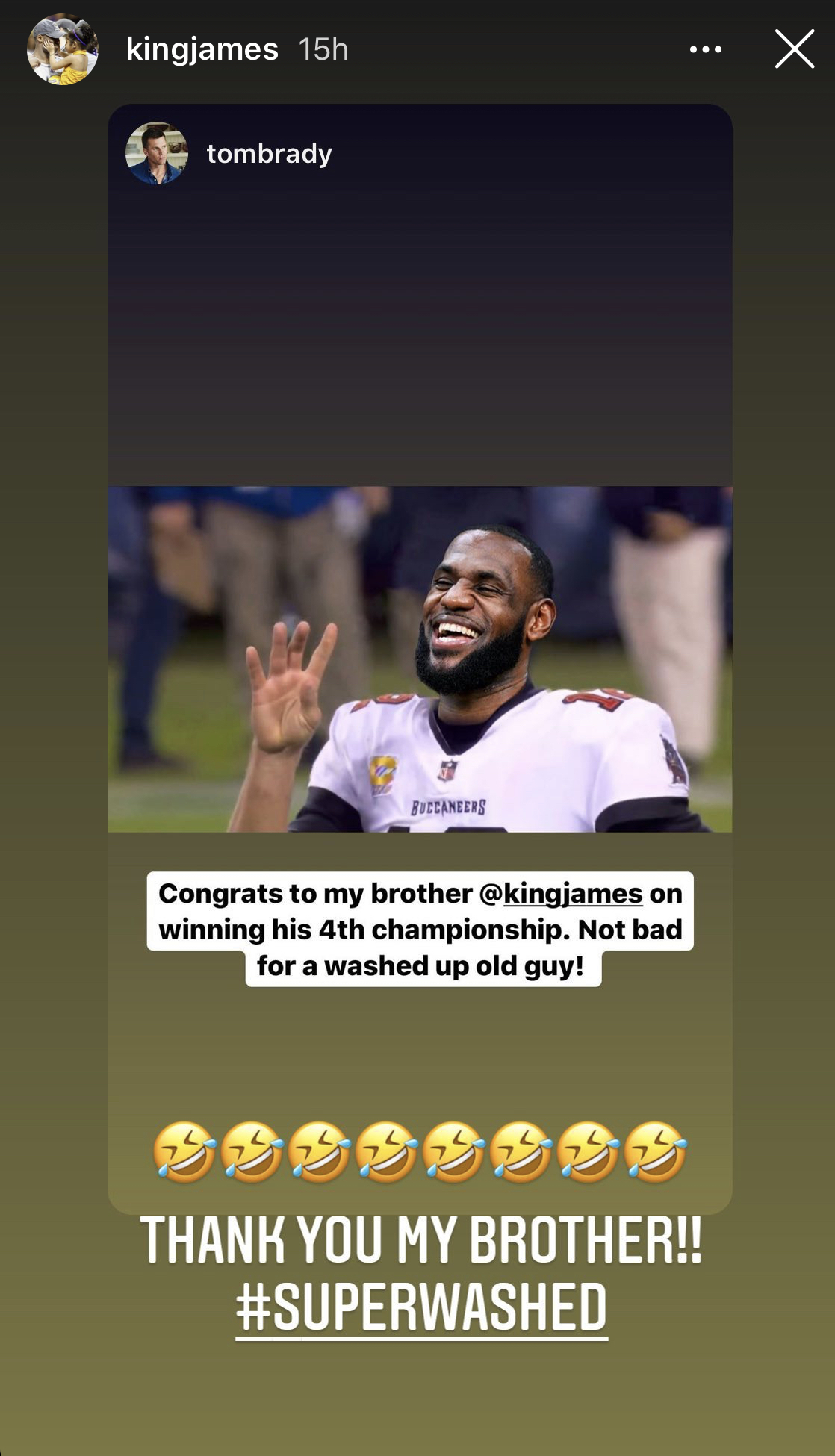
Task: Tap the first laughing emoji
Action: pyautogui.click(x=184, y=1151)
